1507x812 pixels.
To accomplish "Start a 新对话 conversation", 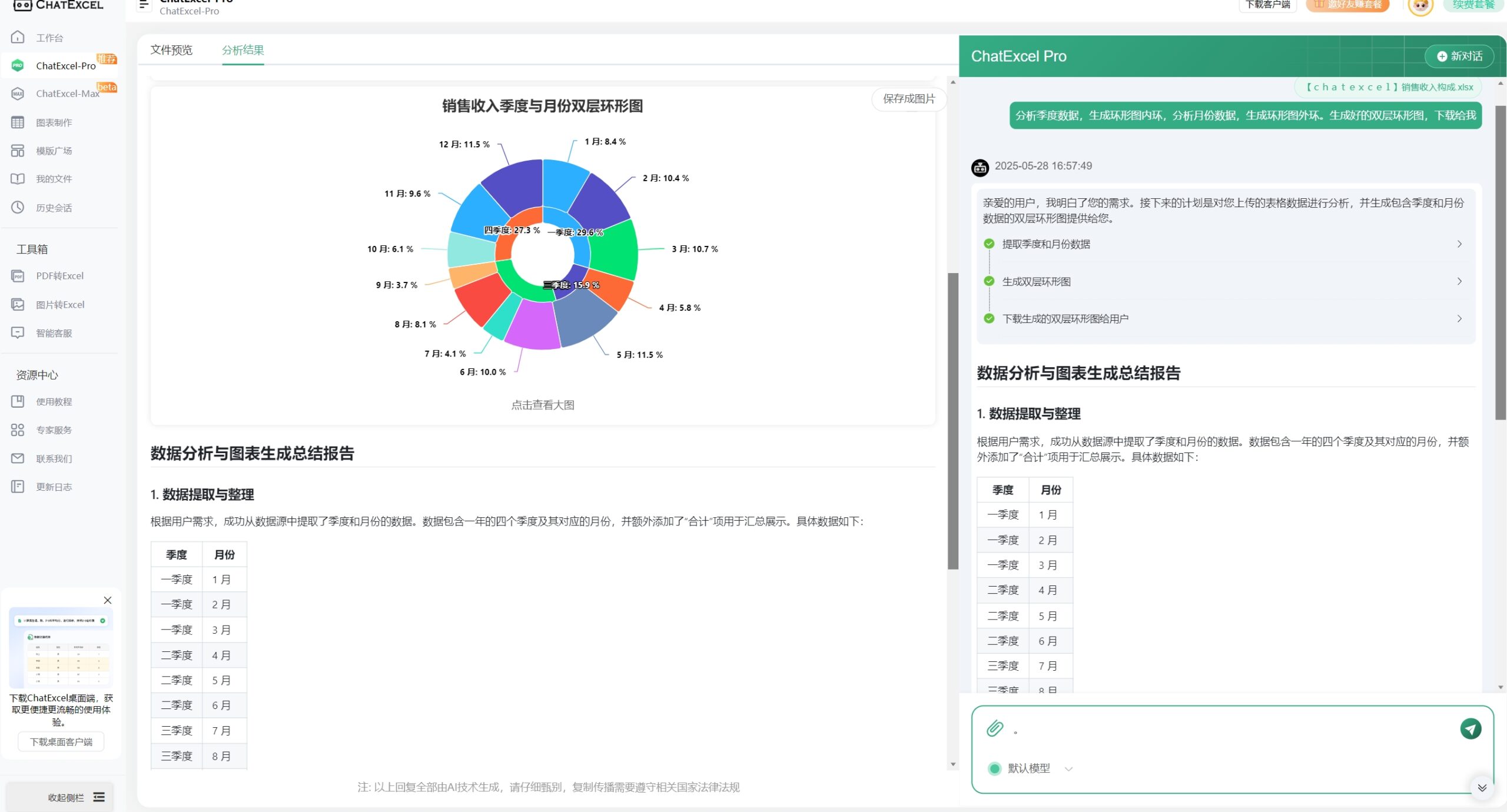I will 1459,56.
